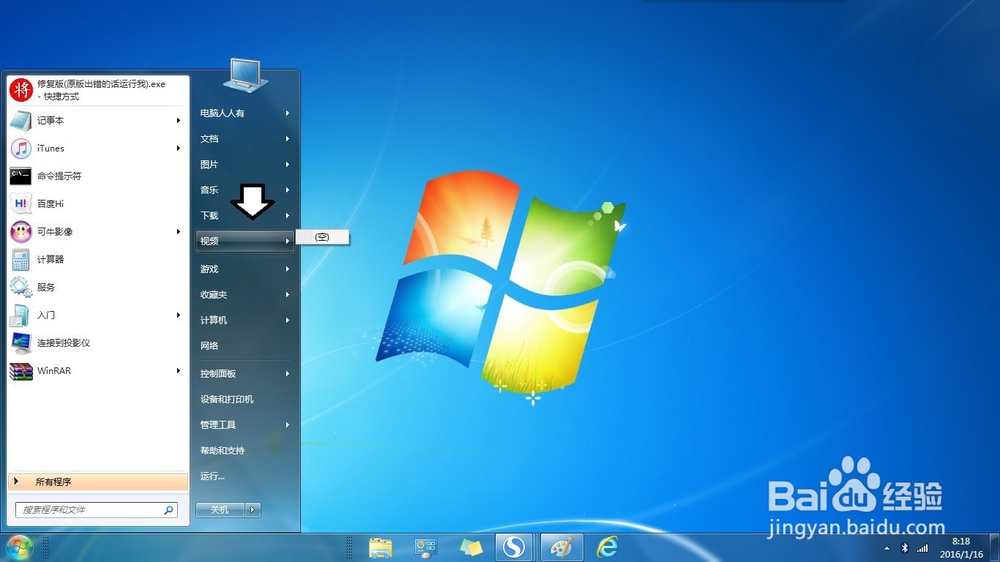The width and height of the screenshot is (1000, 562).
Task: Expand the 管理工具 submenu arrow
Action: click(288, 425)
